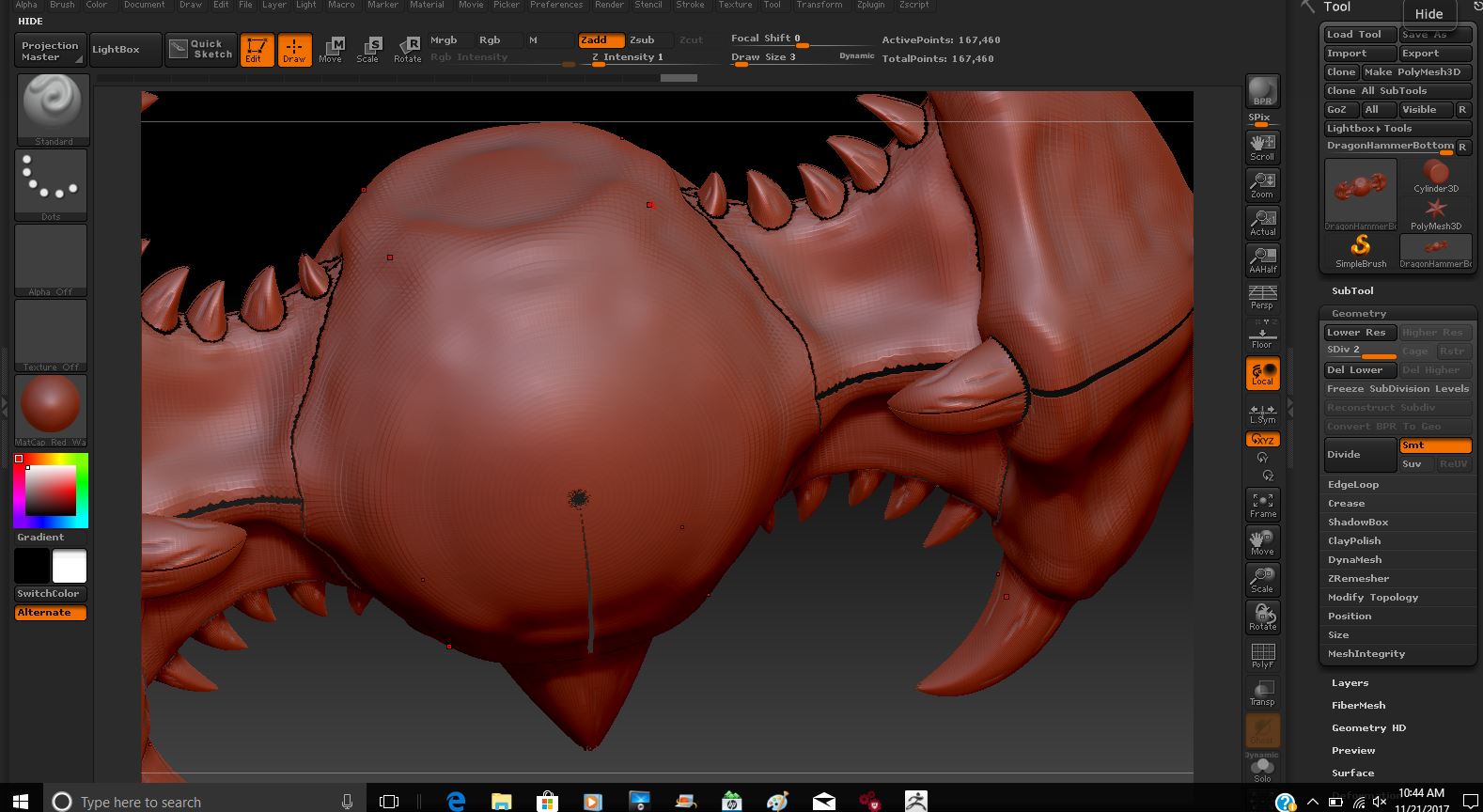The width and height of the screenshot is (1483, 812).
Task: Pick a color in the color picker
Action: coord(51,491)
